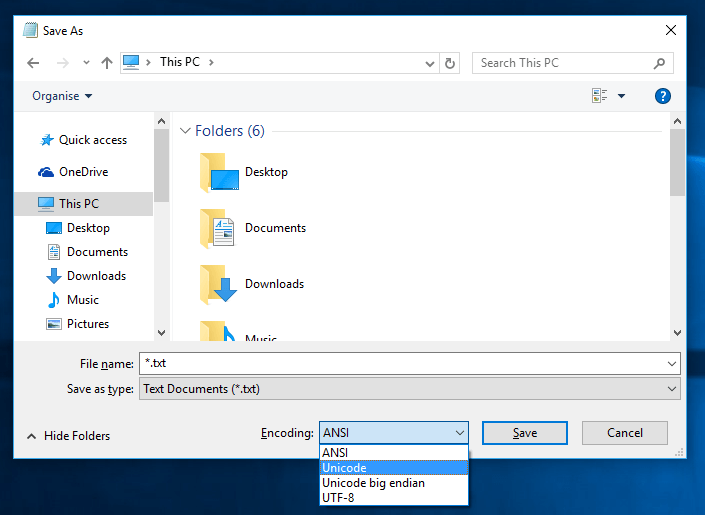Image resolution: width=705 pixels, height=515 pixels.
Task: Open the Organise dropdown menu
Action: pos(62,96)
